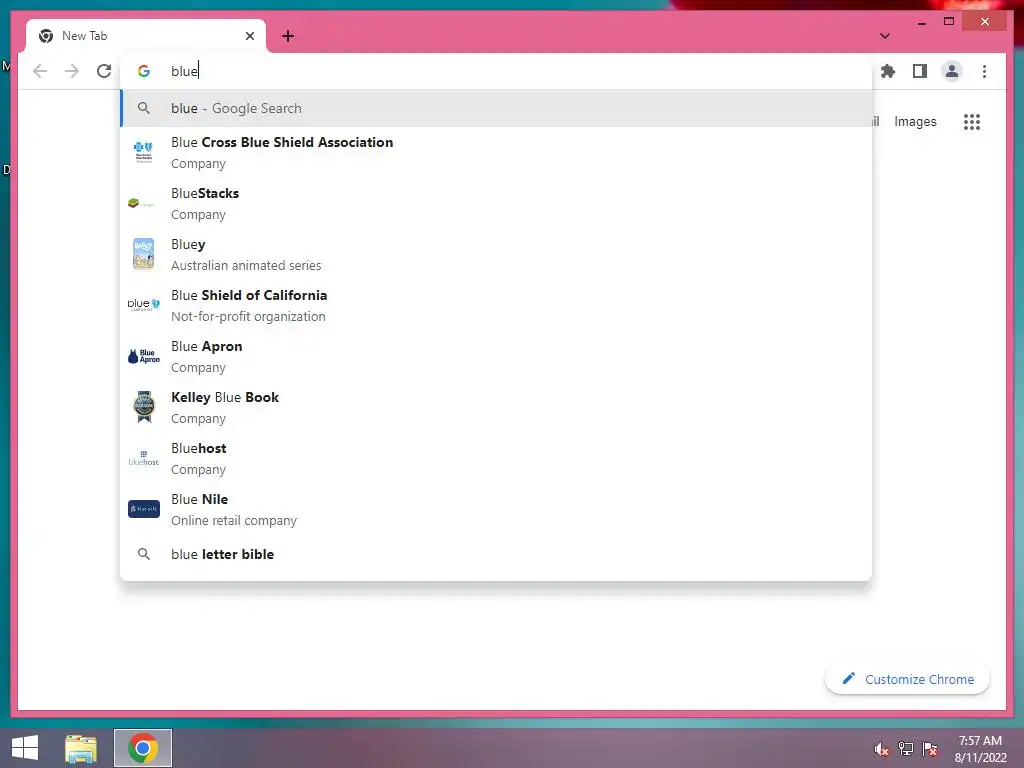Open the Google apps grid icon

click(x=972, y=121)
